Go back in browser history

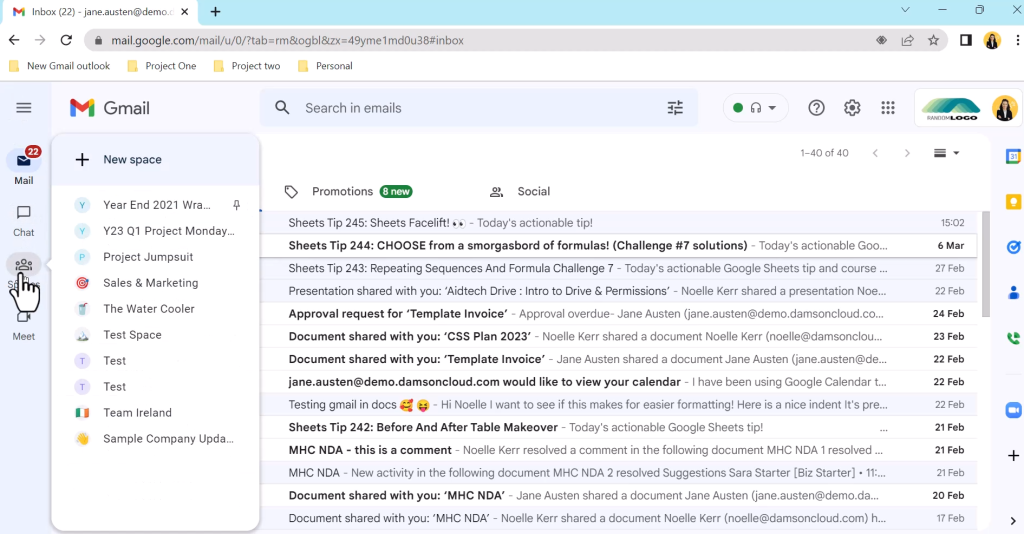click(x=14, y=40)
